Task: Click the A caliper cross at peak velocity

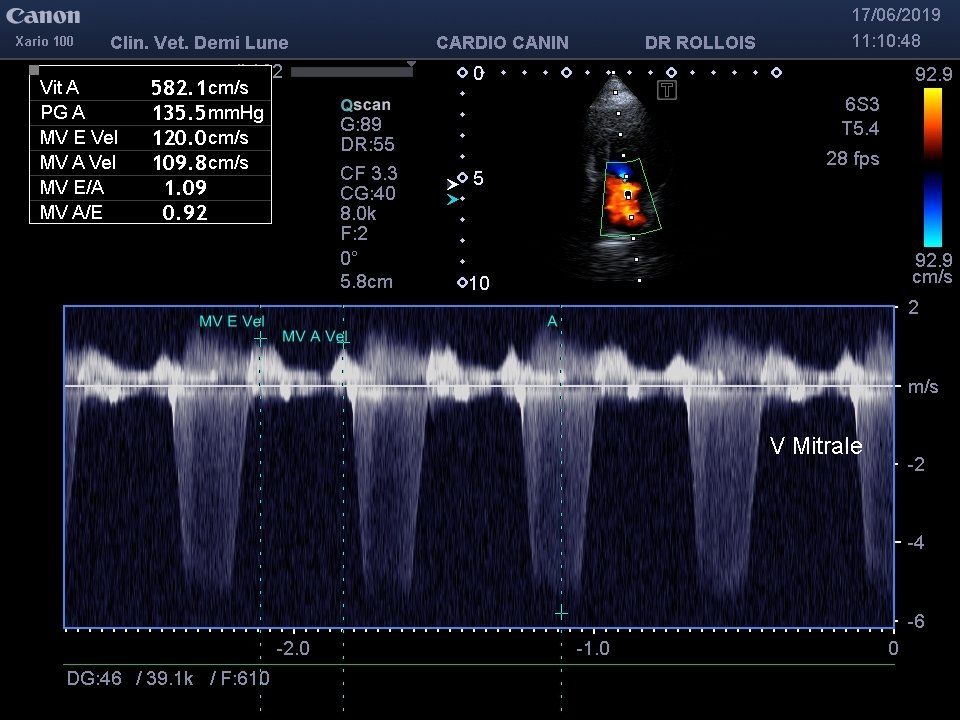Action: (561, 612)
